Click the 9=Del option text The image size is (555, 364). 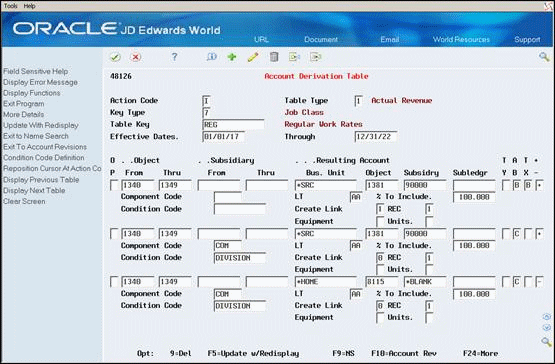click(181, 353)
